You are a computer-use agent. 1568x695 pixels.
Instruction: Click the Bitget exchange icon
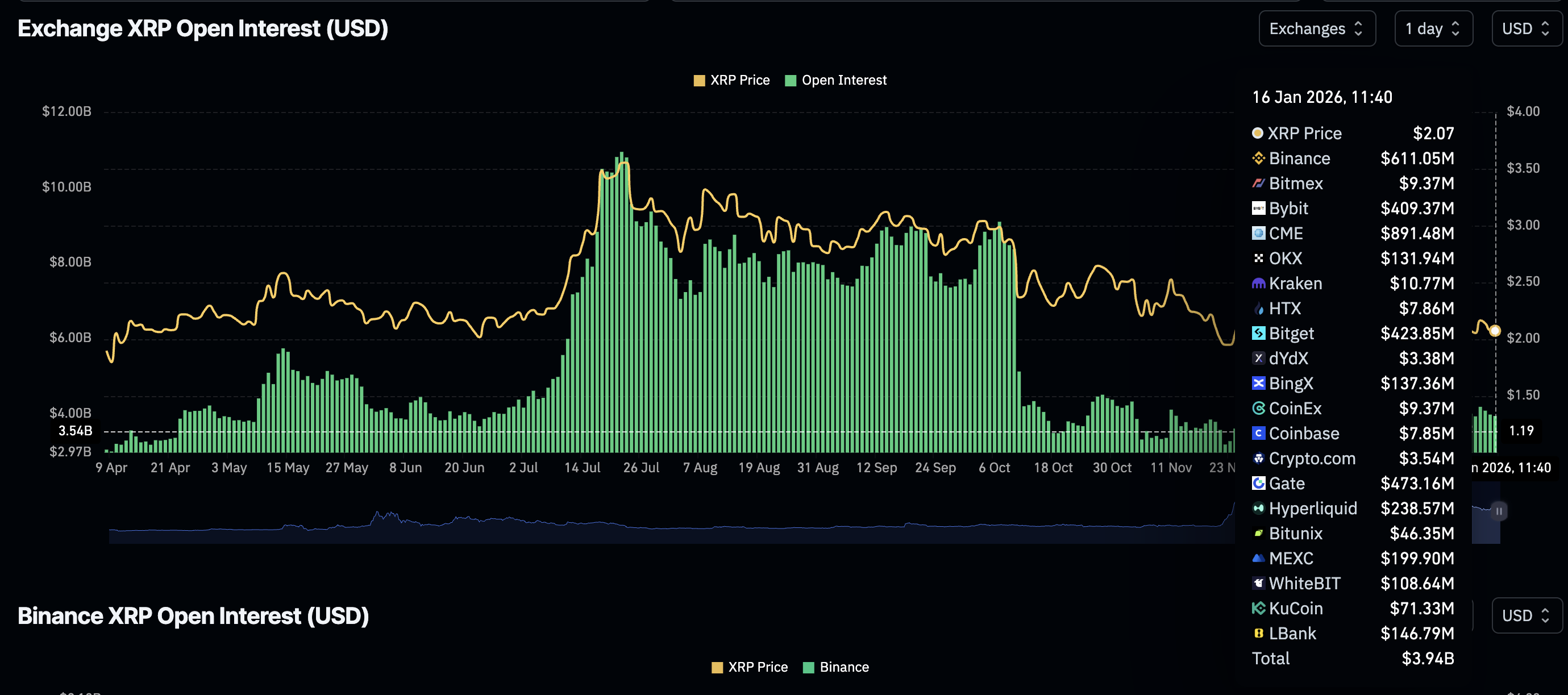click(x=1259, y=333)
